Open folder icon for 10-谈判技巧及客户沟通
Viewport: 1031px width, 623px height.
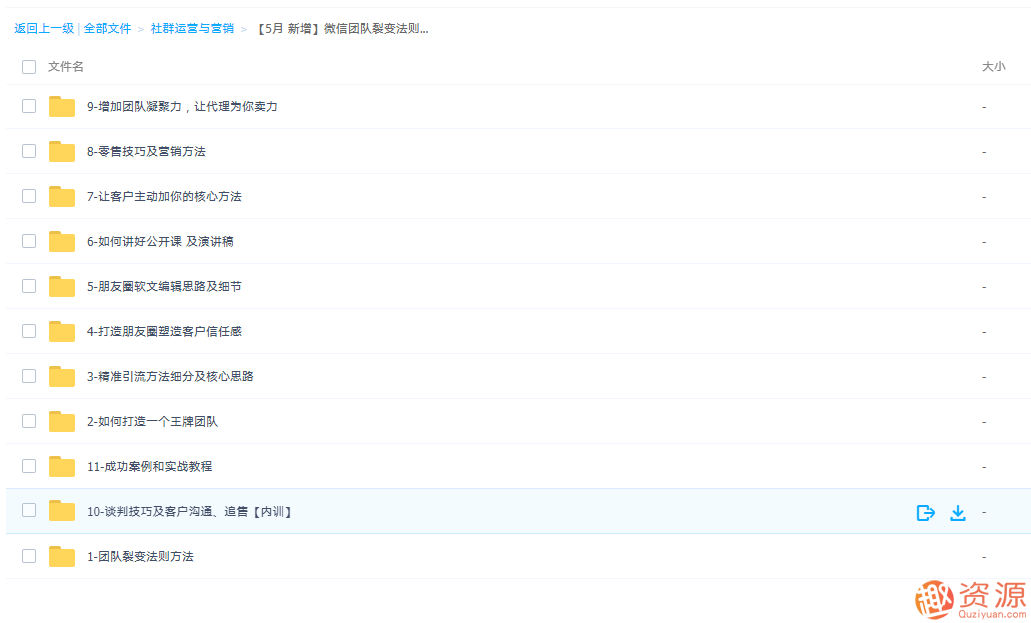62,511
